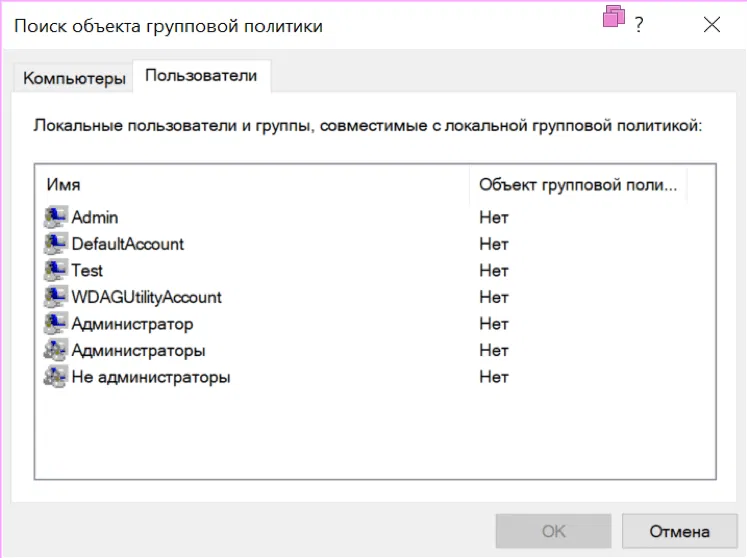Click the Не администраторы group icon
Screen dimensions: 747x558
pos(55,378)
